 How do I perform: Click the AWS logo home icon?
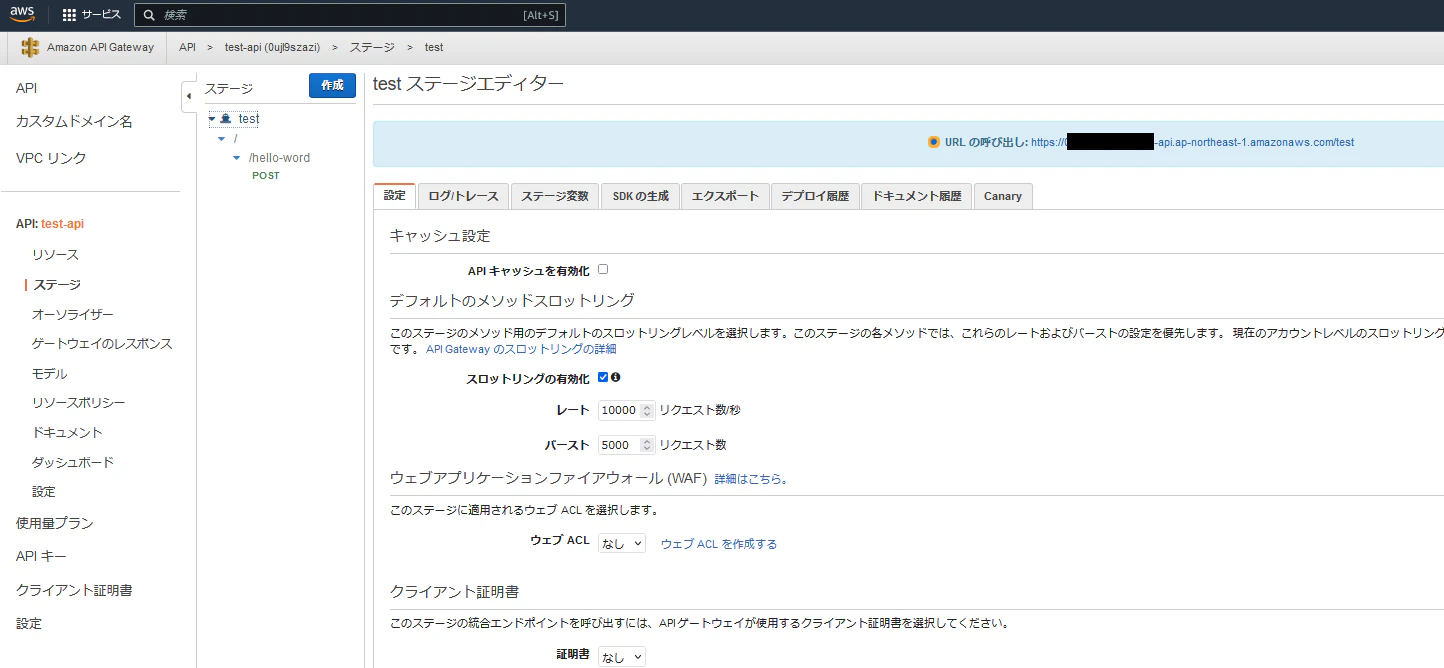[x=22, y=14]
